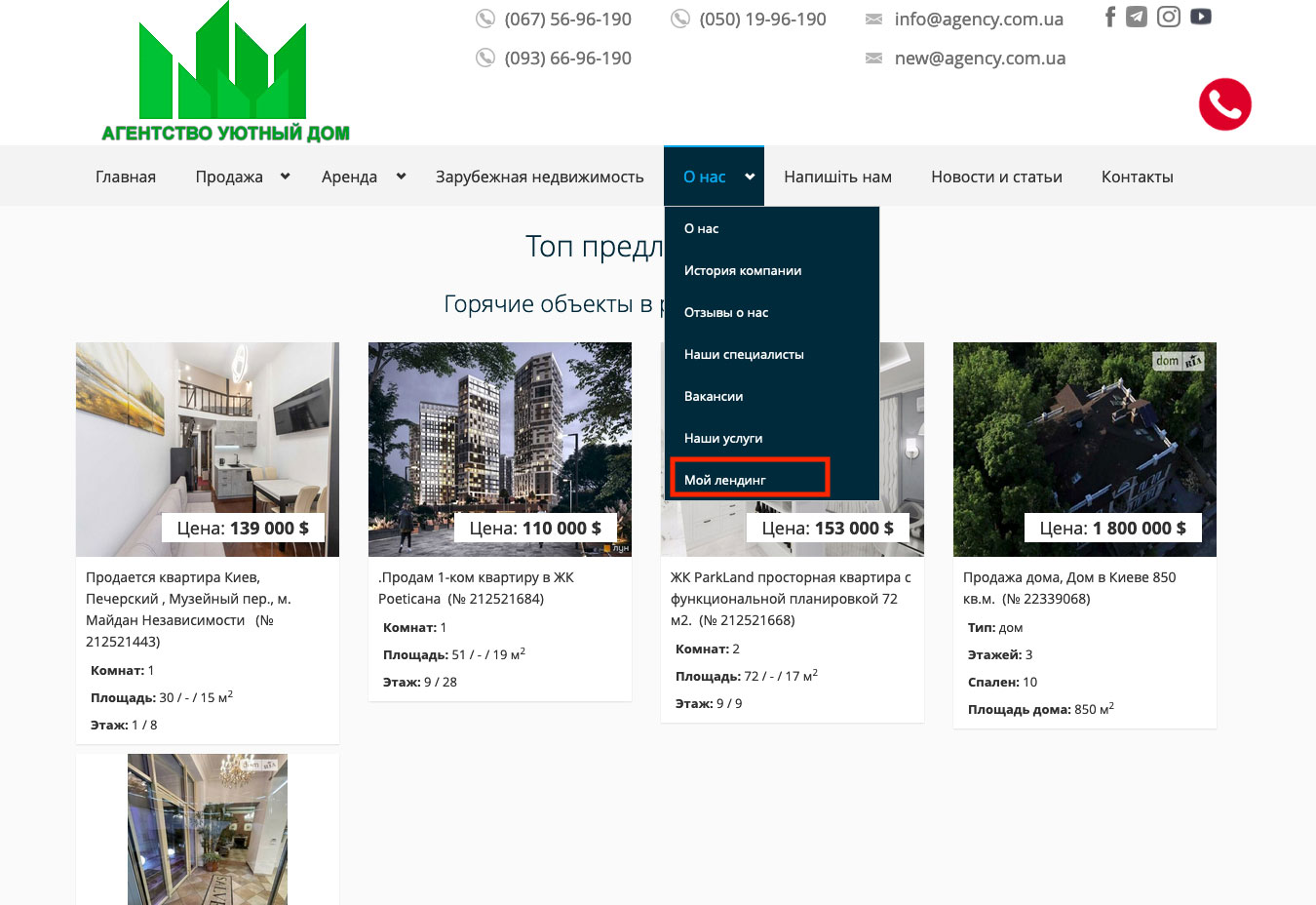Expand the Аренда dropdown arrow

401,177
